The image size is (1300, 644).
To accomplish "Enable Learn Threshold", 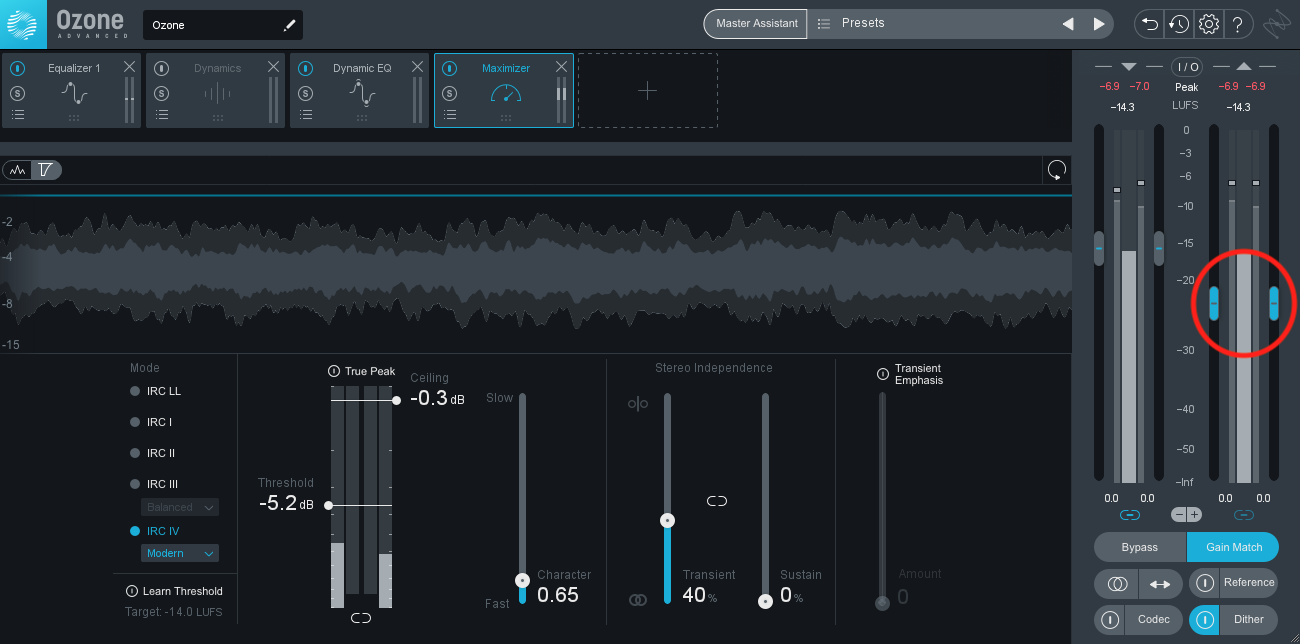I will [174, 591].
